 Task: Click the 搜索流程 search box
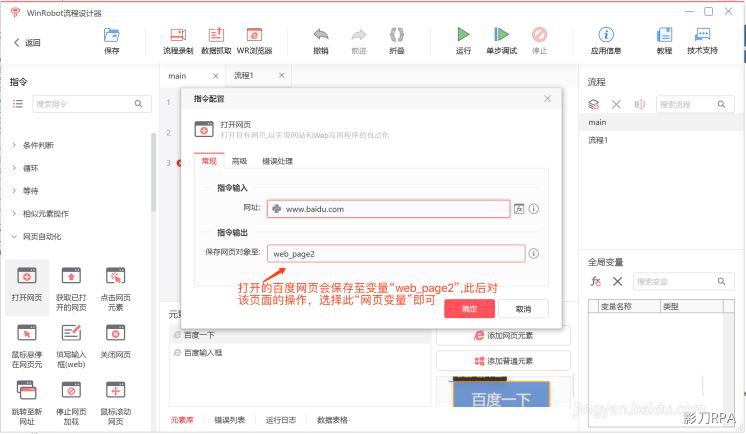(695, 104)
